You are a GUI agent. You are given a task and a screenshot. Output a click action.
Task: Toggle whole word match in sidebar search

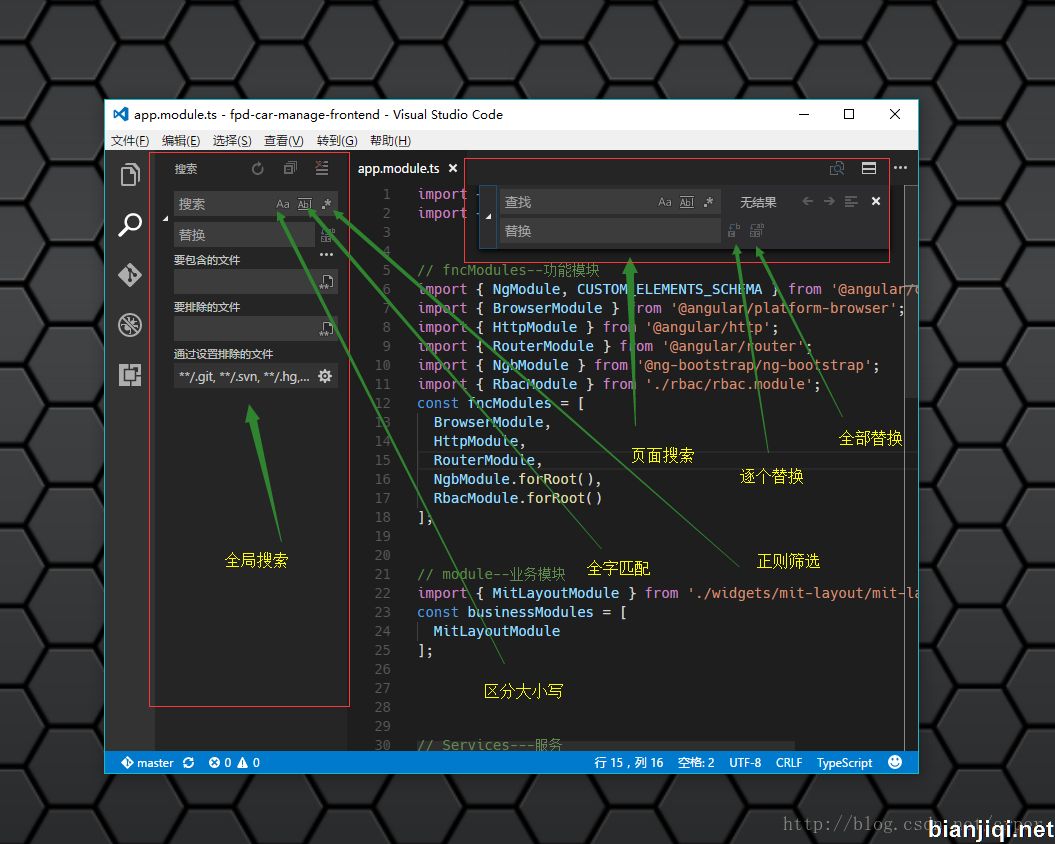tap(305, 204)
